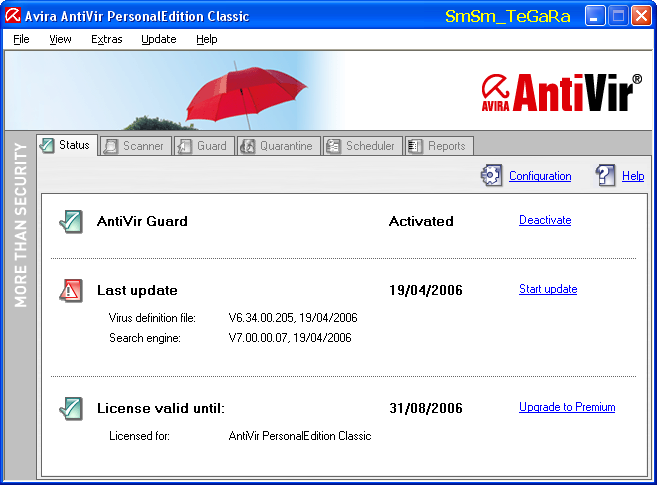Click the Configuration gear icon

tap(491, 175)
